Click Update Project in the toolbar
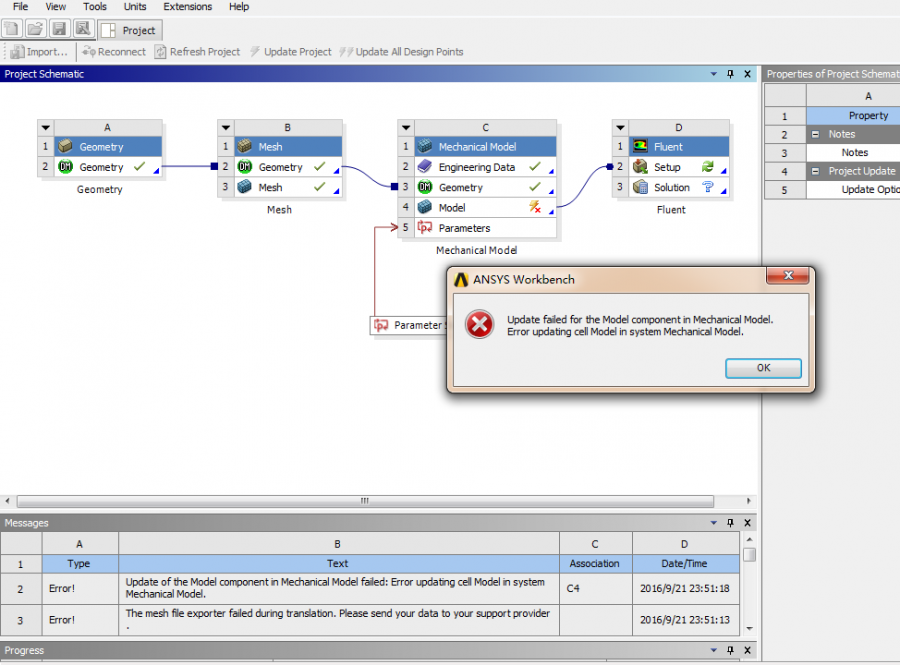 pos(290,52)
